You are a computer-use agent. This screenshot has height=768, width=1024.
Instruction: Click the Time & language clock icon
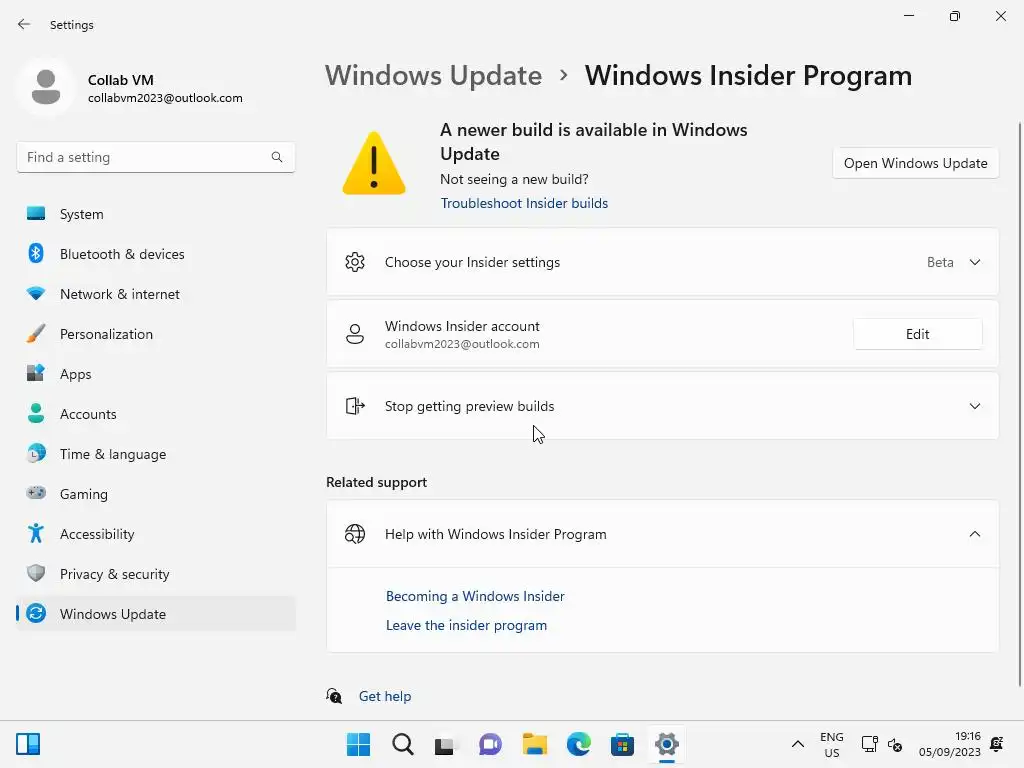tap(36, 453)
